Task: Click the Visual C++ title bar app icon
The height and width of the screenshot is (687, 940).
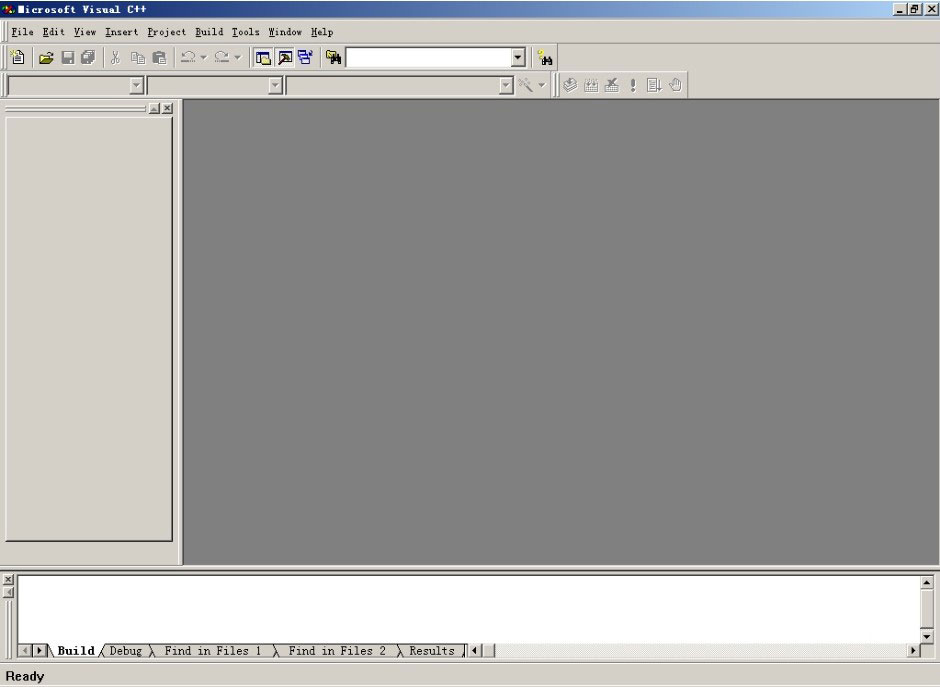Action: pos(8,9)
